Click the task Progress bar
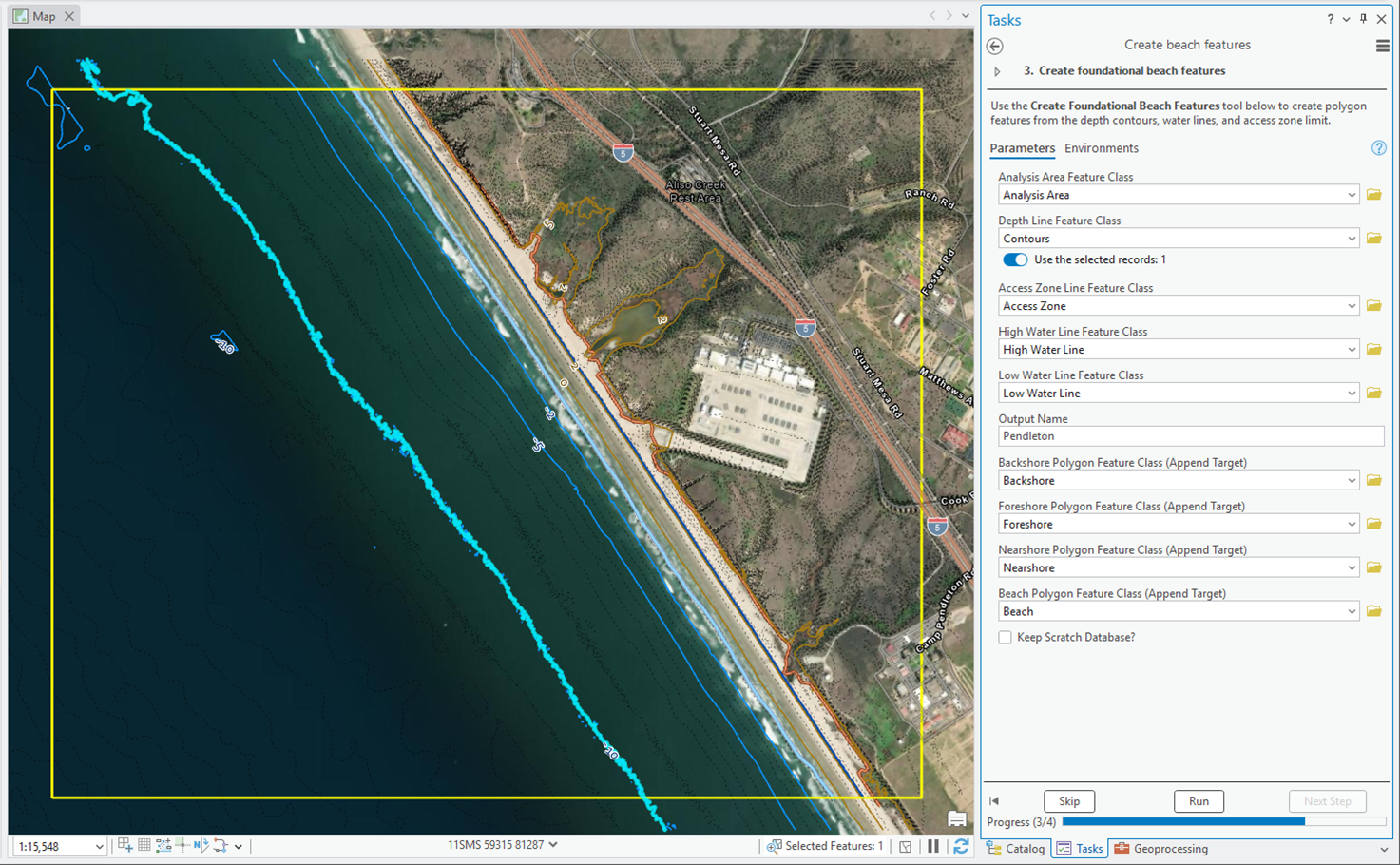The height and width of the screenshot is (865, 1400). (x=1223, y=821)
